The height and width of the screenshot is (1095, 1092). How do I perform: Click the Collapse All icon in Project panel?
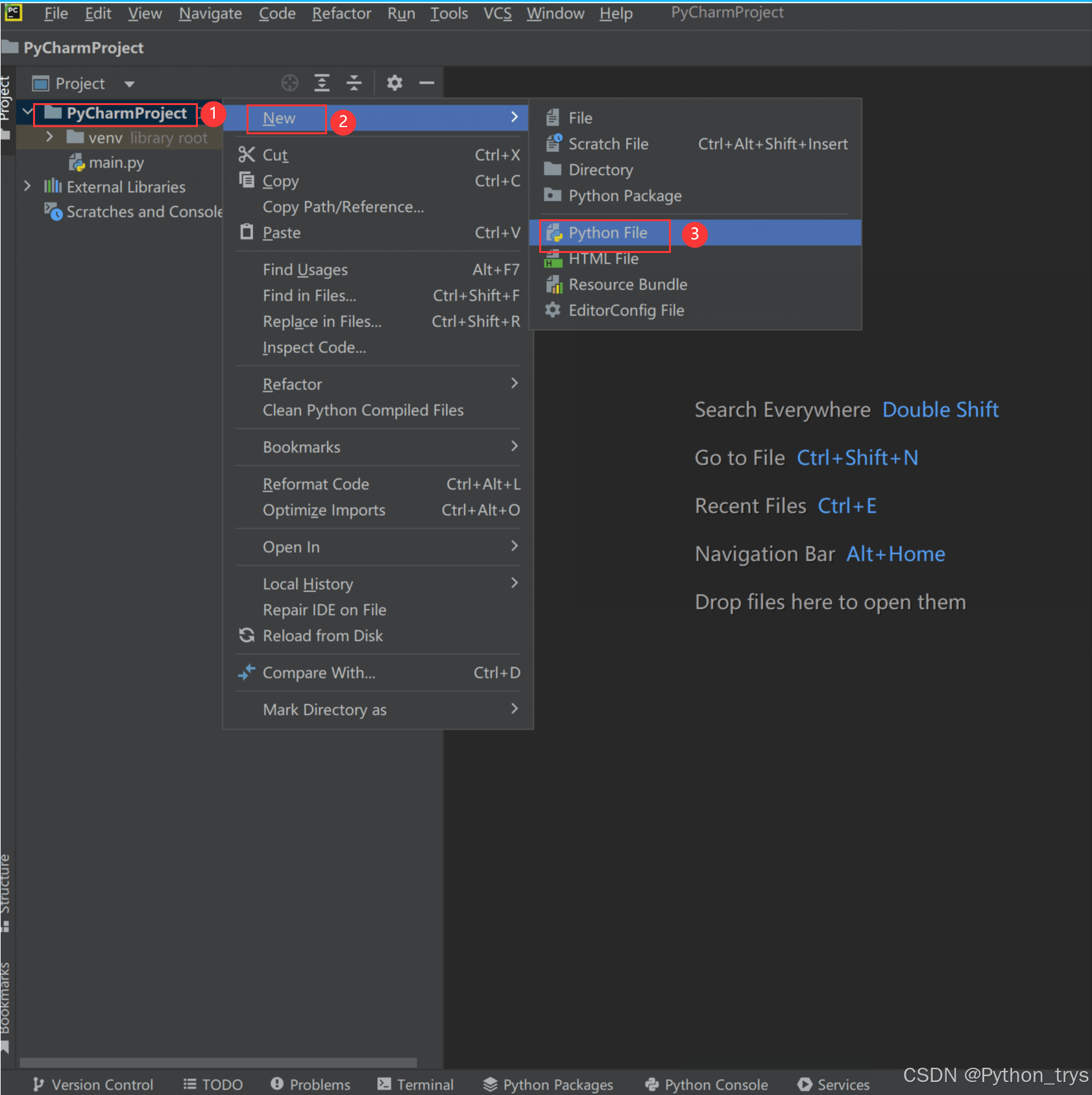click(354, 83)
